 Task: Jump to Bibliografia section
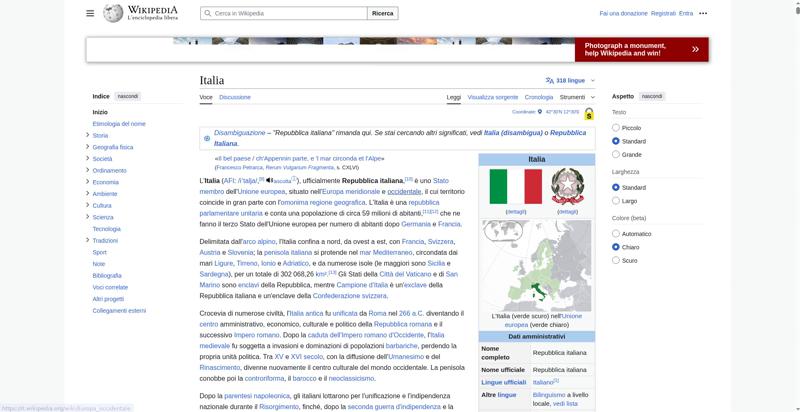(x=107, y=276)
